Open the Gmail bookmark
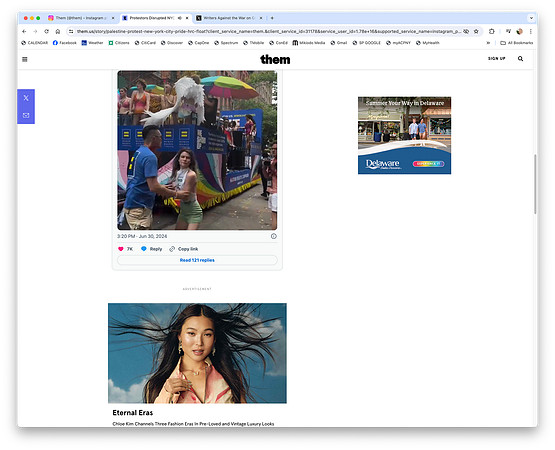 [339, 43]
